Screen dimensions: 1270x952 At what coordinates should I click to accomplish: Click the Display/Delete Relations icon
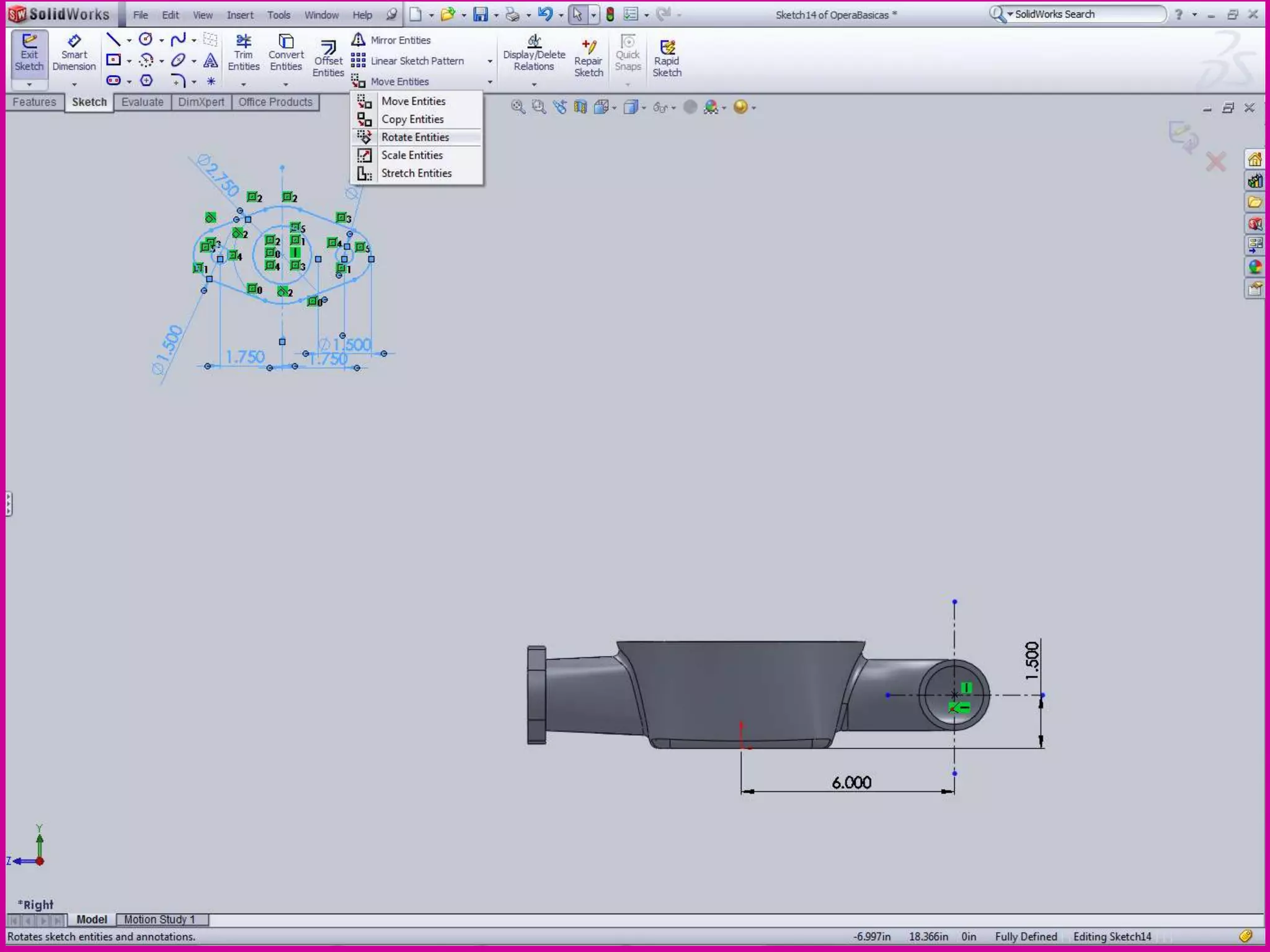tap(534, 42)
